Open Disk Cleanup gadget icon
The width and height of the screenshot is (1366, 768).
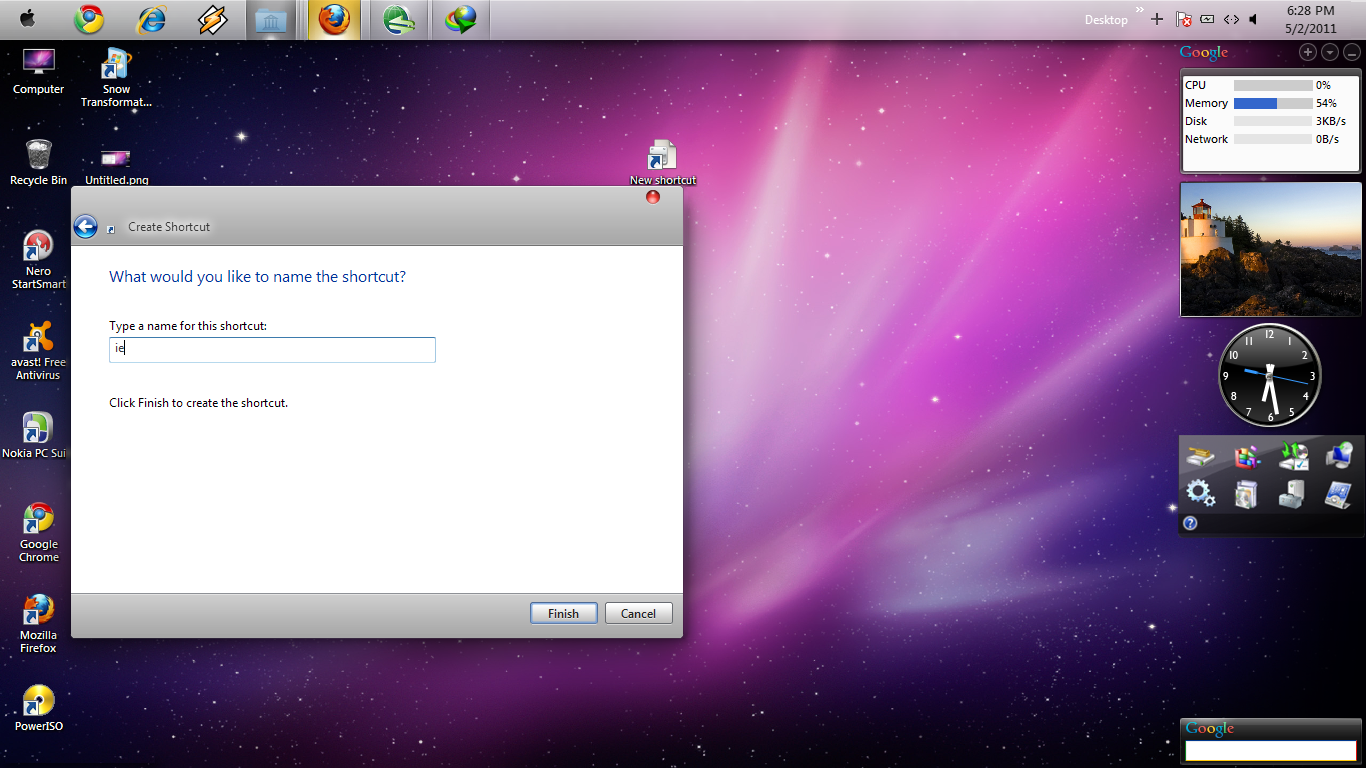(x=1200, y=457)
